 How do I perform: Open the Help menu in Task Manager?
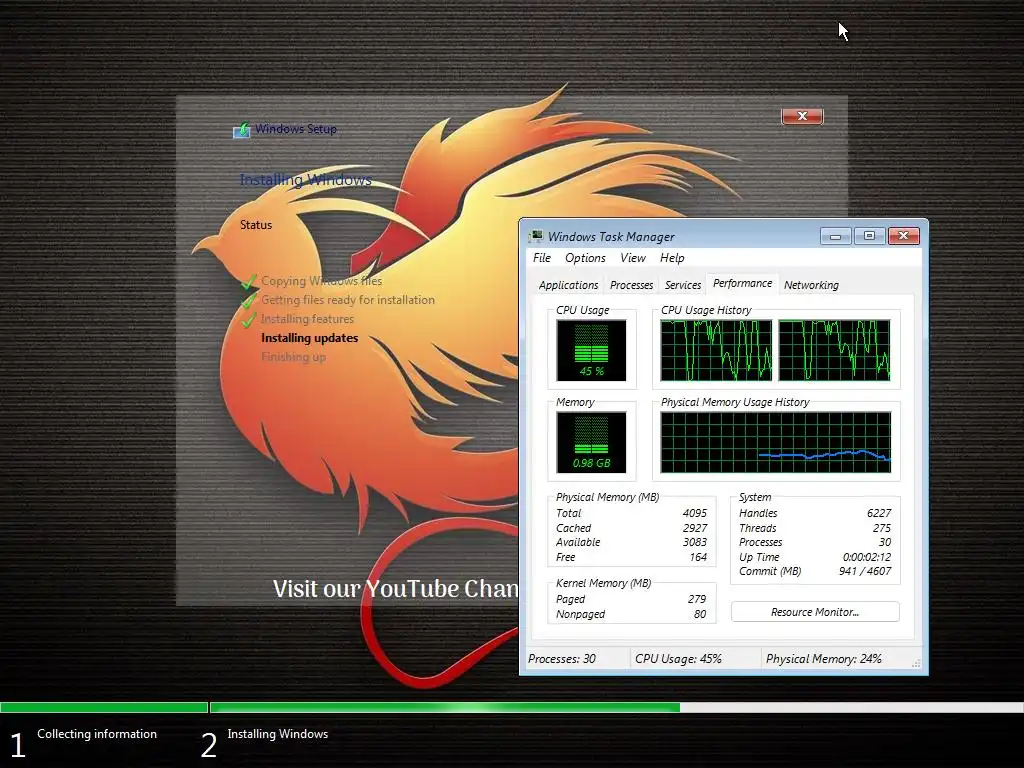(x=672, y=258)
